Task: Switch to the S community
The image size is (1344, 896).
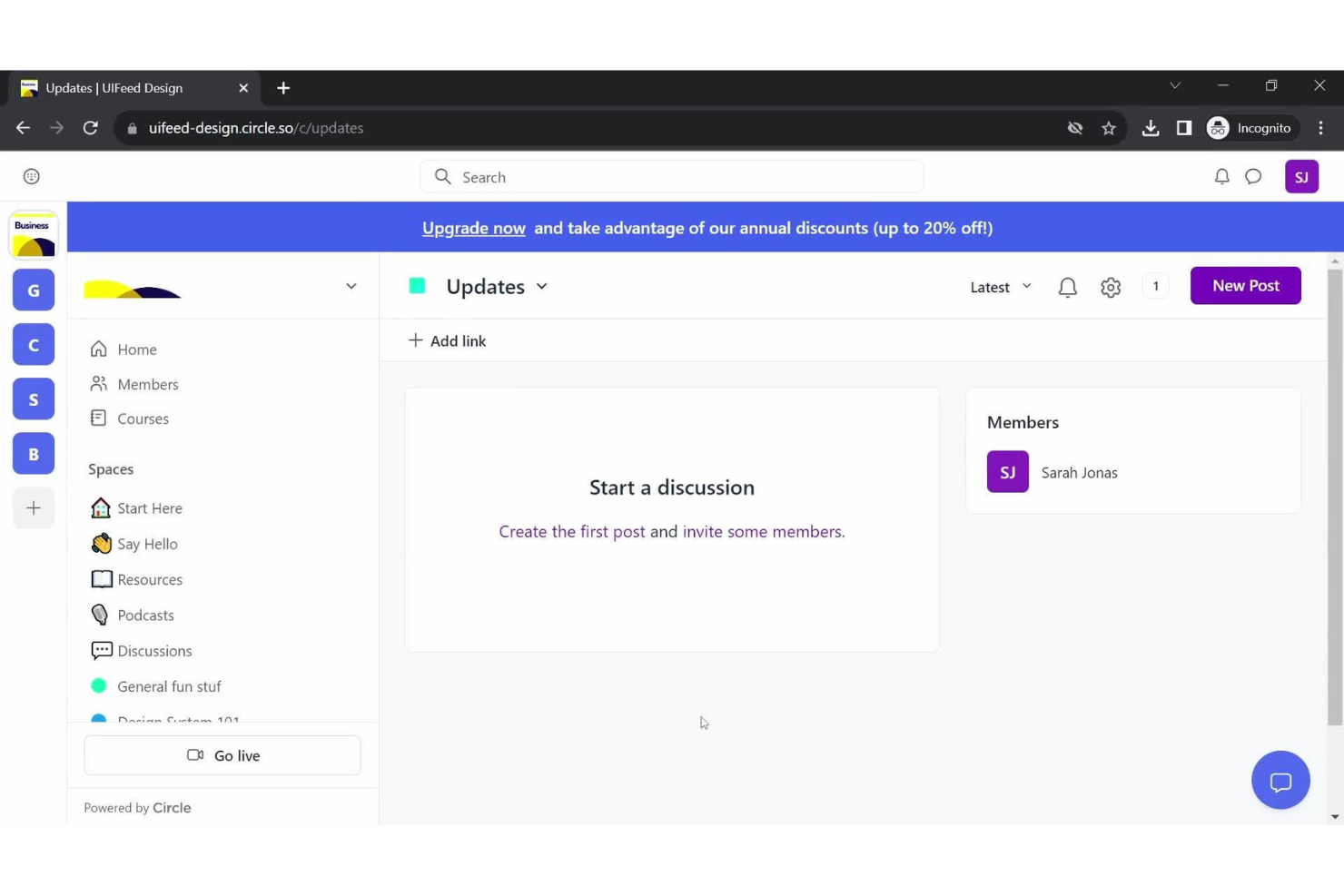Action: (x=34, y=399)
